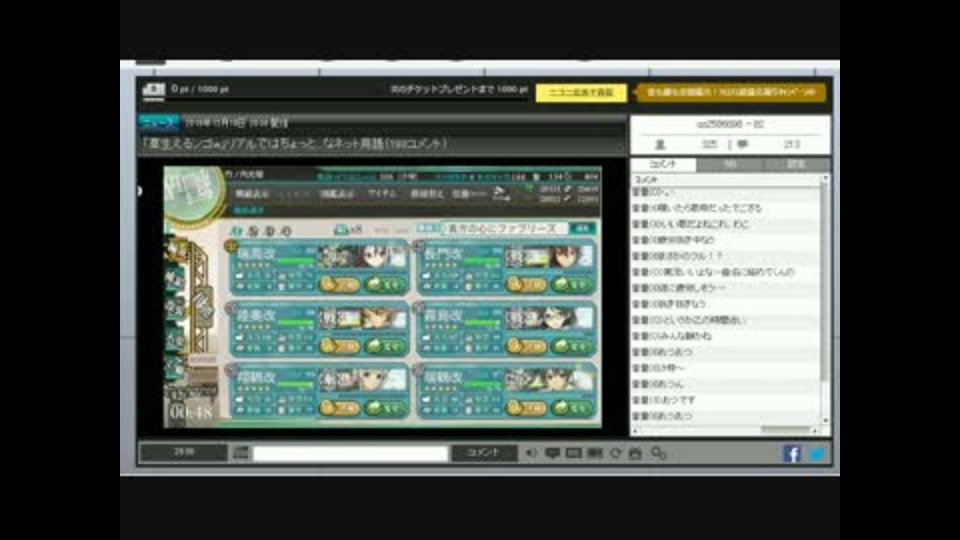Open player settings gear icon

pyautogui.click(x=658, y=453)
